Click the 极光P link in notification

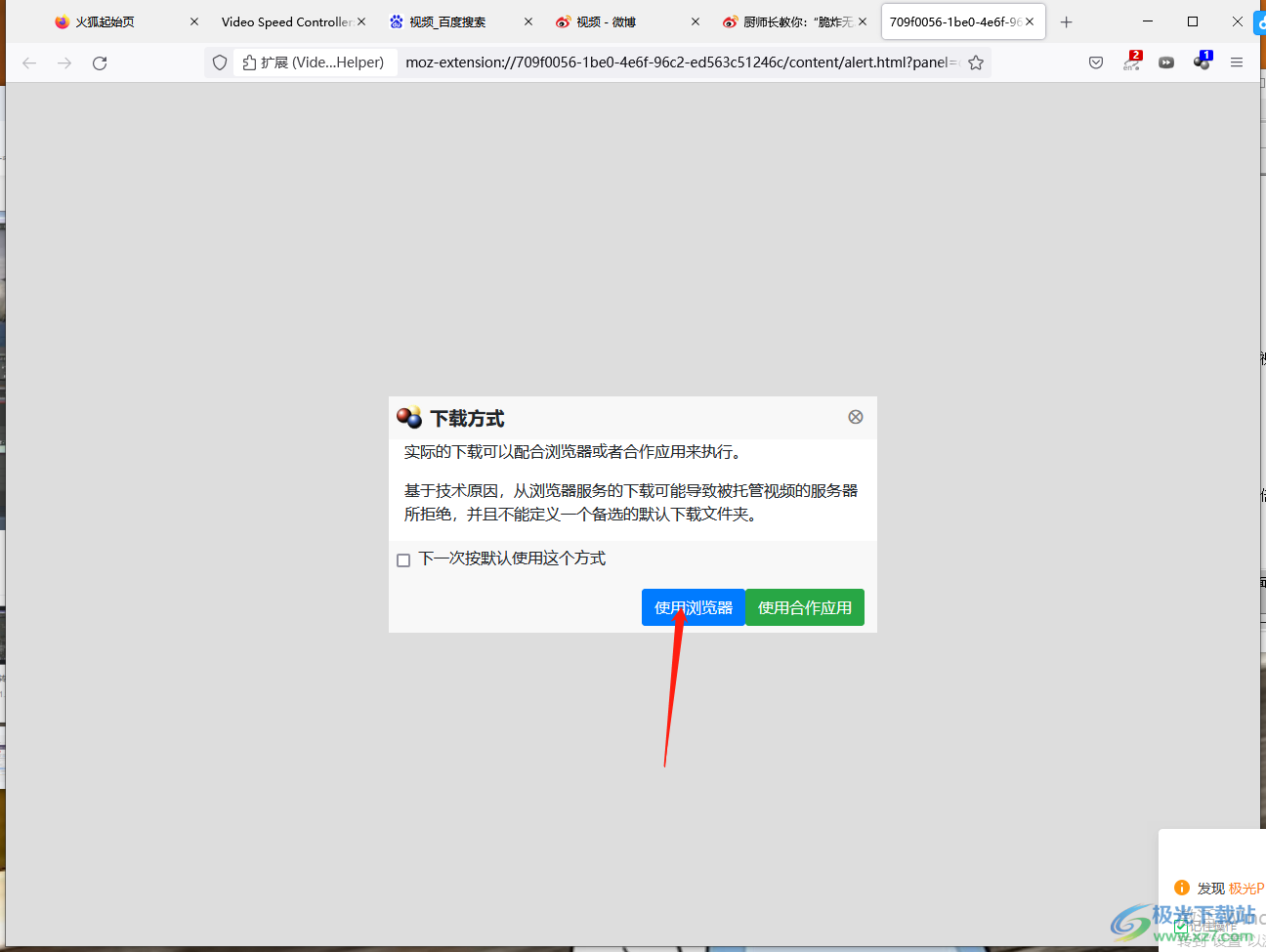1246,889
